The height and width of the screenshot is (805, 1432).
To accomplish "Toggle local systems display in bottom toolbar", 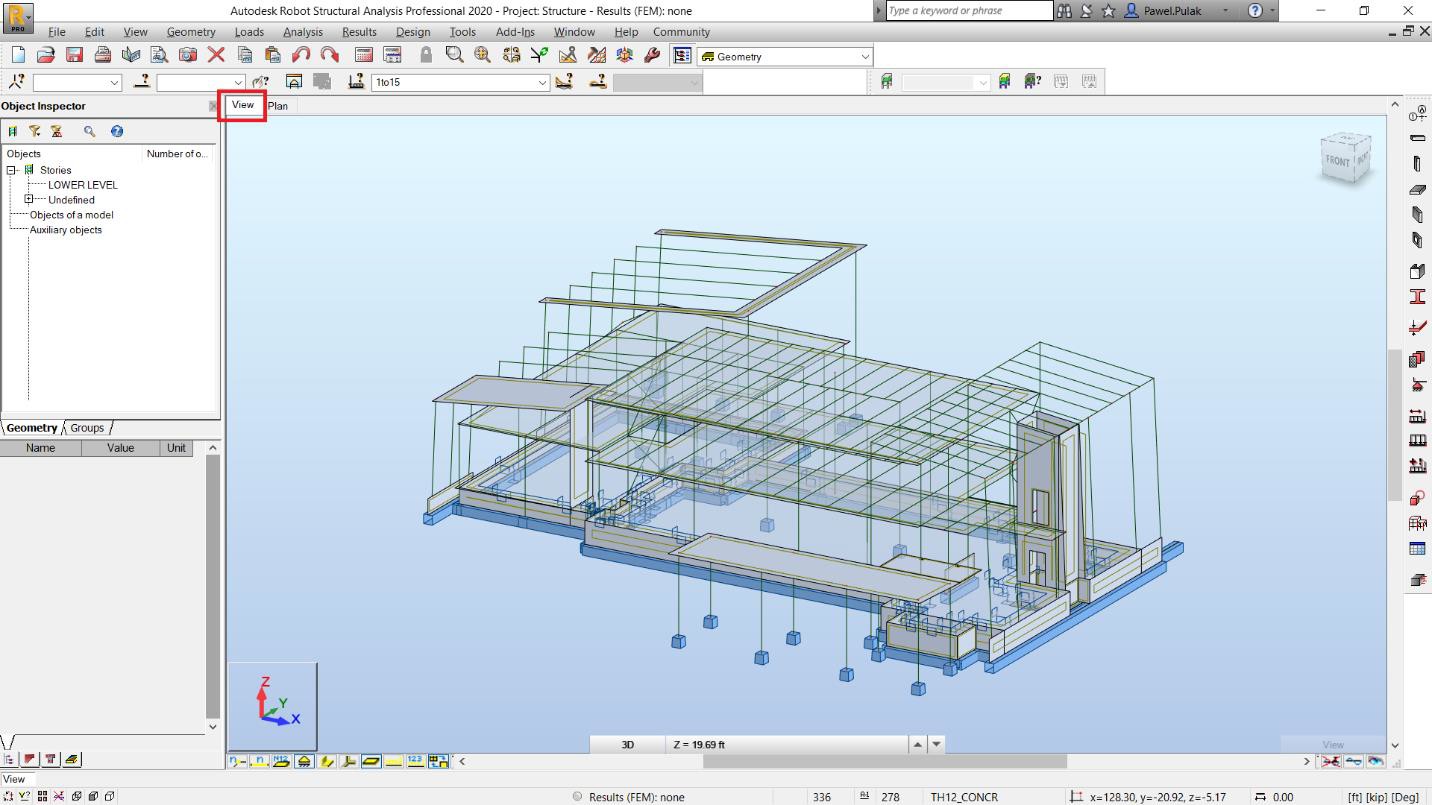I will (349, 761).
